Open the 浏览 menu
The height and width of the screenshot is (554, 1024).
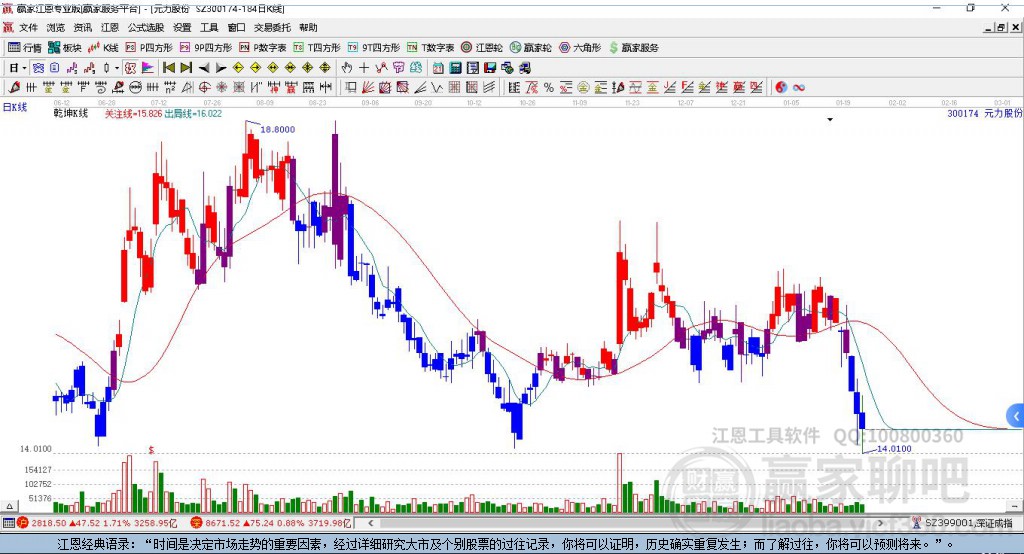pyautogui.click(x=56, y=27)
